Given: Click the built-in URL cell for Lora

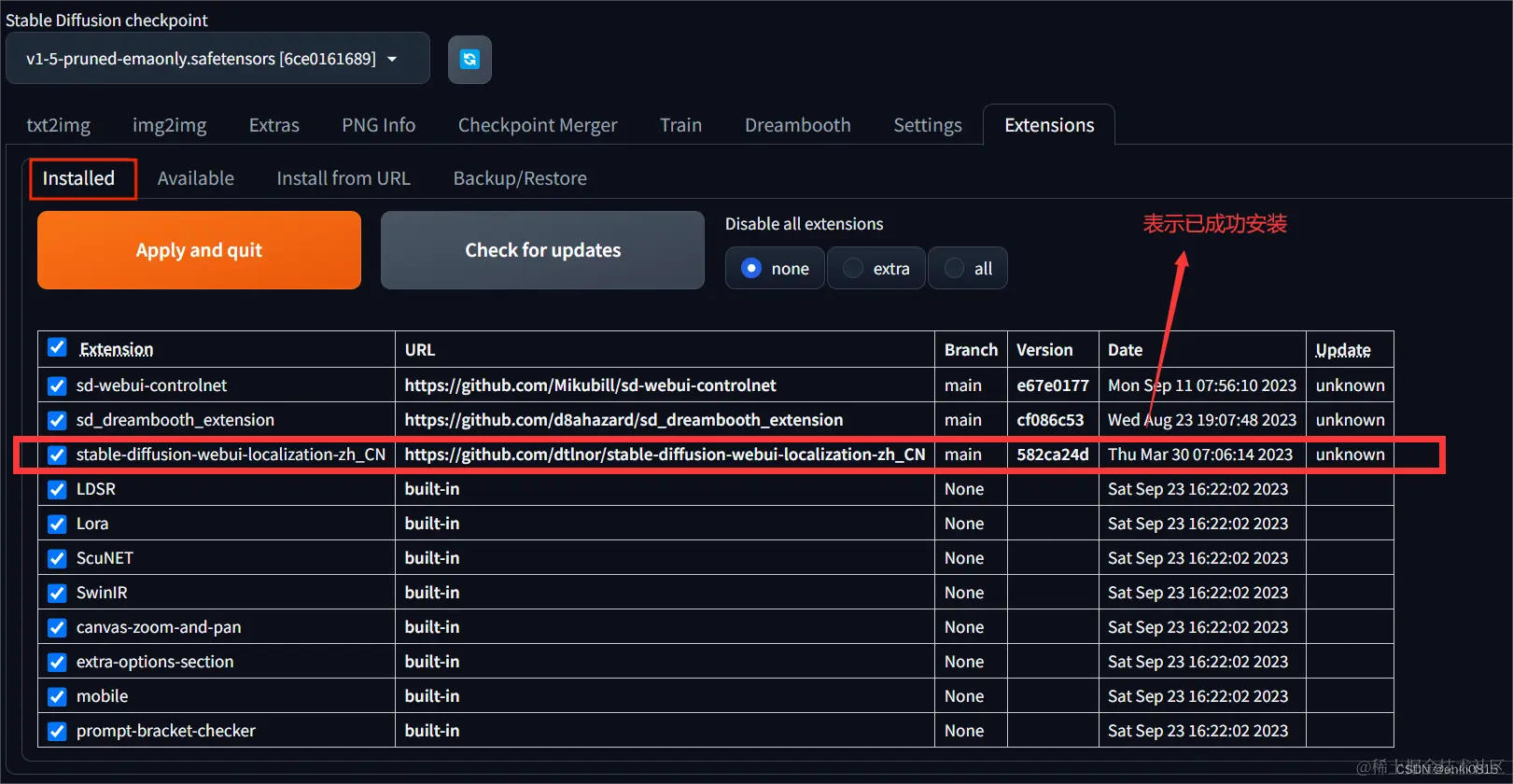Looking at the screenshot, I should tap(432, 524).
